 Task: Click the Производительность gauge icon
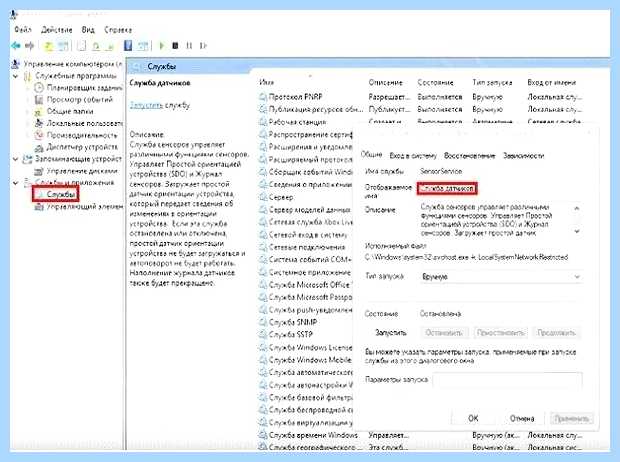pyautogui.click(x=39, y=135)
